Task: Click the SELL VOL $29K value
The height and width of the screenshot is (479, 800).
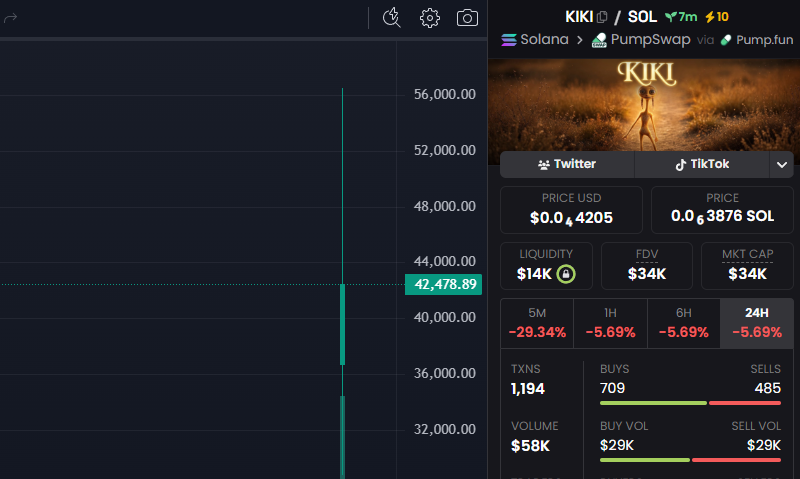Action: 763,445
